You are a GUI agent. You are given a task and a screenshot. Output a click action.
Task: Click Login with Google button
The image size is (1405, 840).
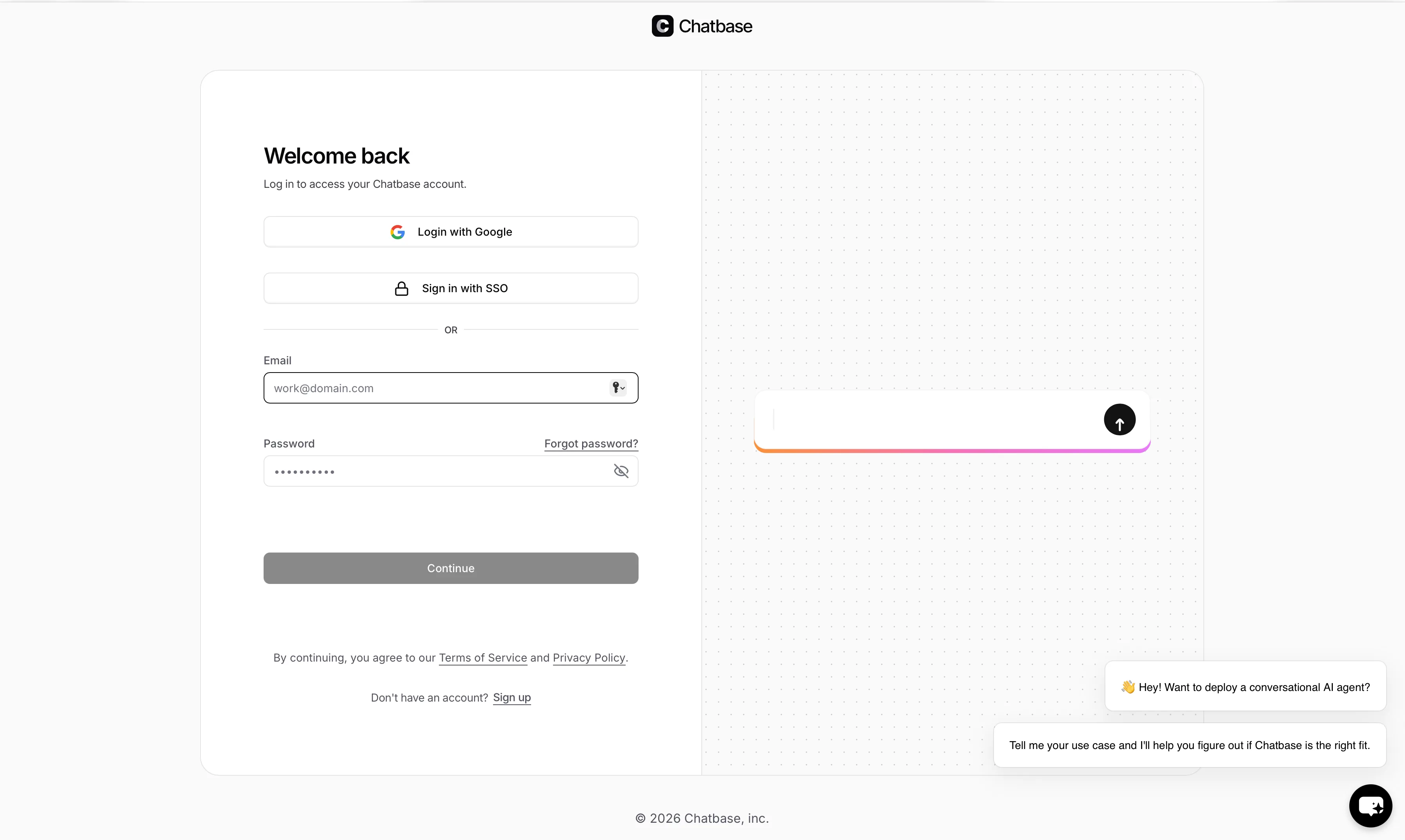click(x=451, y=232)
